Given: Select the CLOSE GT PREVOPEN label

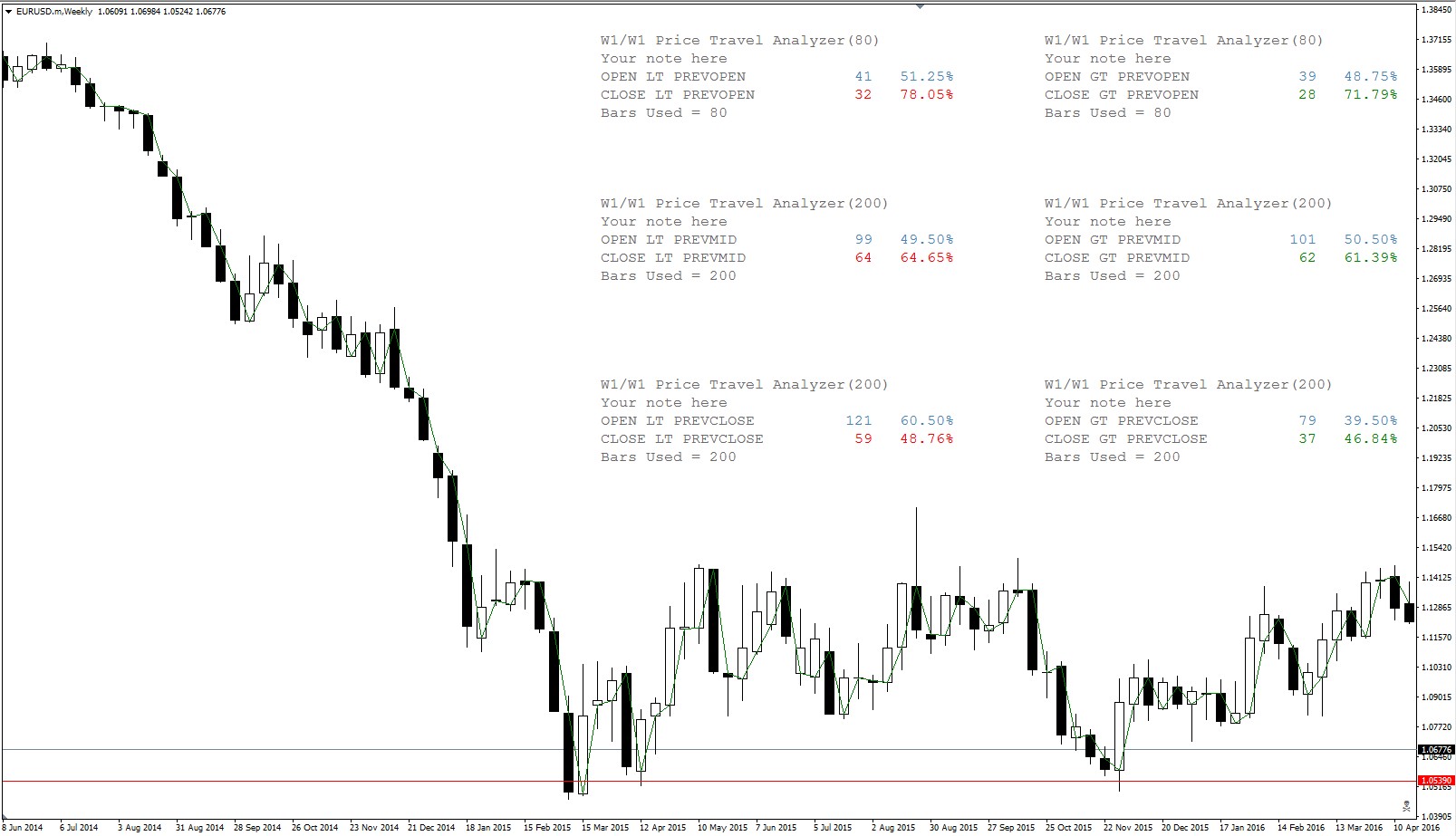Looking at the screenshot, I should pyautogui.click(x=1122, y=95).
